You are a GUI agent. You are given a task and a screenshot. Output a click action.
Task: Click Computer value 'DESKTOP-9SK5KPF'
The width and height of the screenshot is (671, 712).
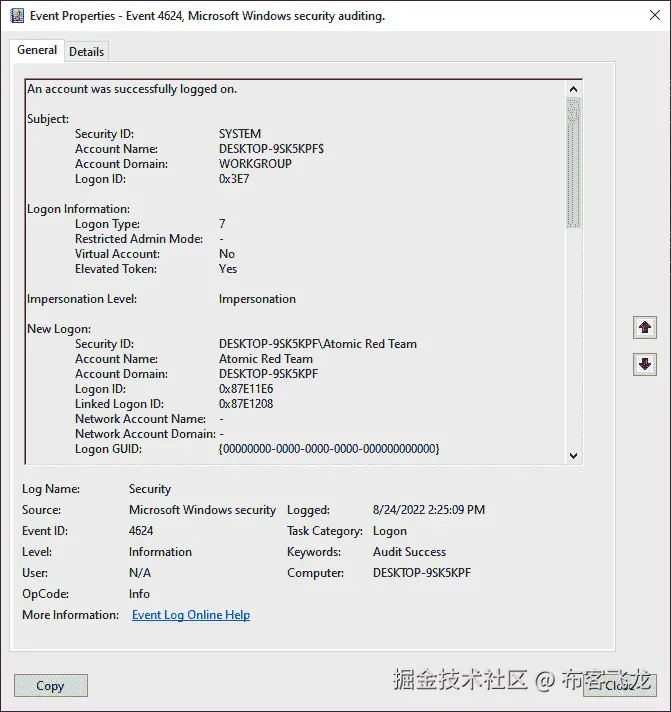tap(422, 573)
